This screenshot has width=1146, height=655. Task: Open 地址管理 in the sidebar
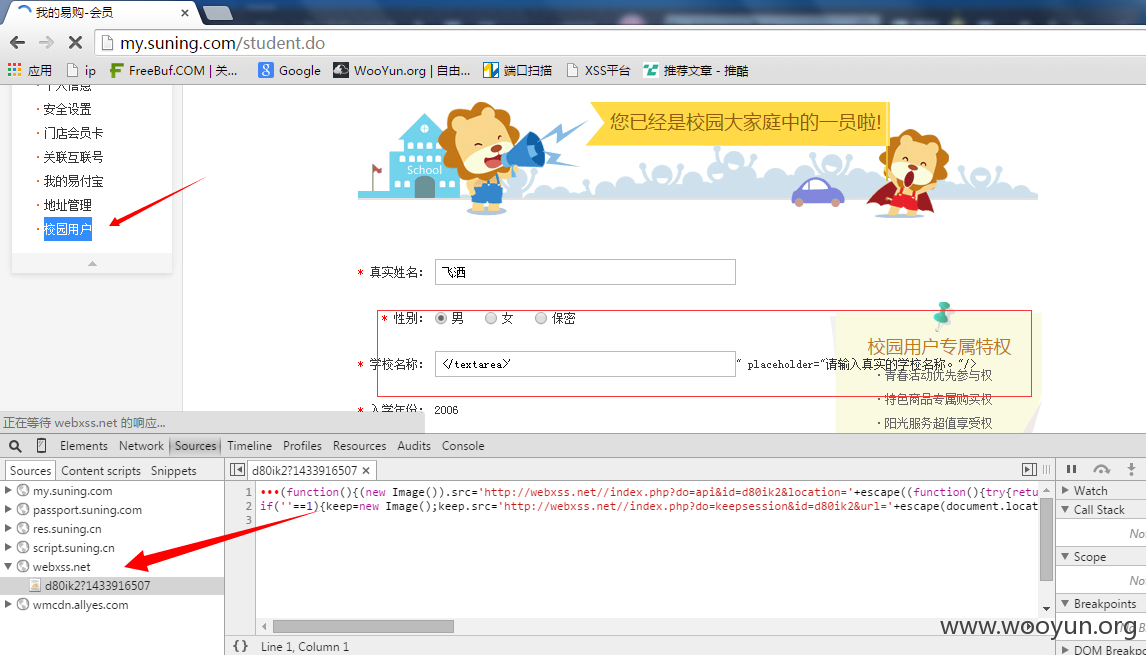(x=67, y=205)
